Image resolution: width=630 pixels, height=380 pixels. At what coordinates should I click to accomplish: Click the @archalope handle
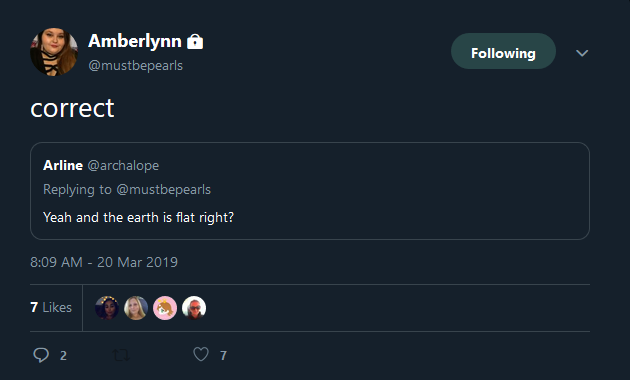123,165
